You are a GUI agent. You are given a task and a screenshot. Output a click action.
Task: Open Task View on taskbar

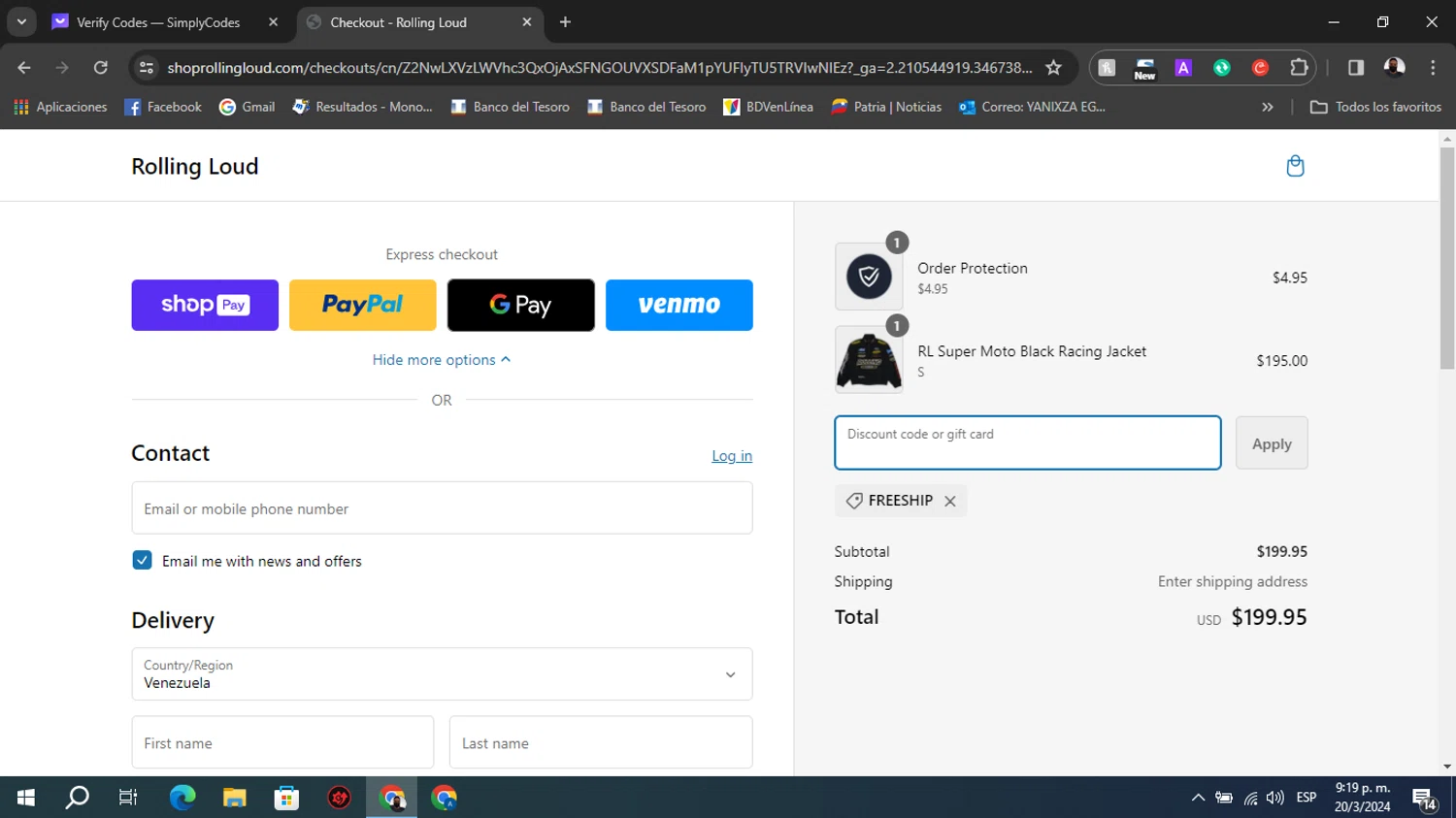pyautogui.click(x=128, y=798)
